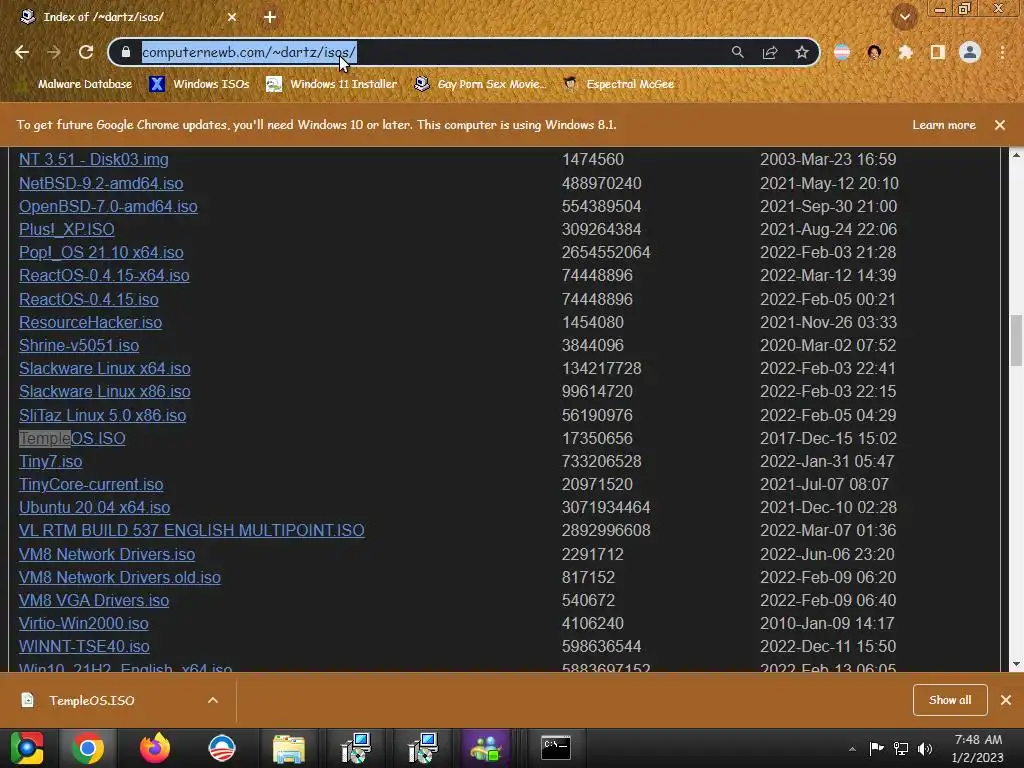Switch to Google Chrome in the taskbar
This screenshot has height=768, width=1024.
88,748
